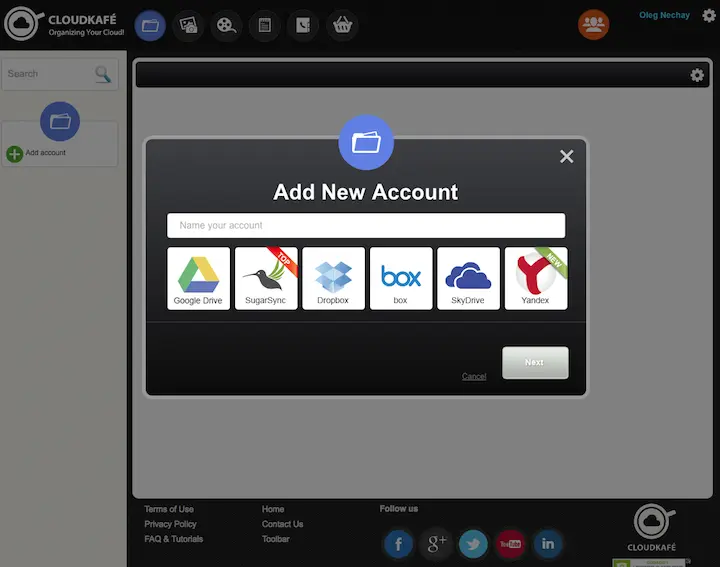Open the Oleg Nechay user name
Viewport: 720px width, 567px height.
[x=664, y=15]
